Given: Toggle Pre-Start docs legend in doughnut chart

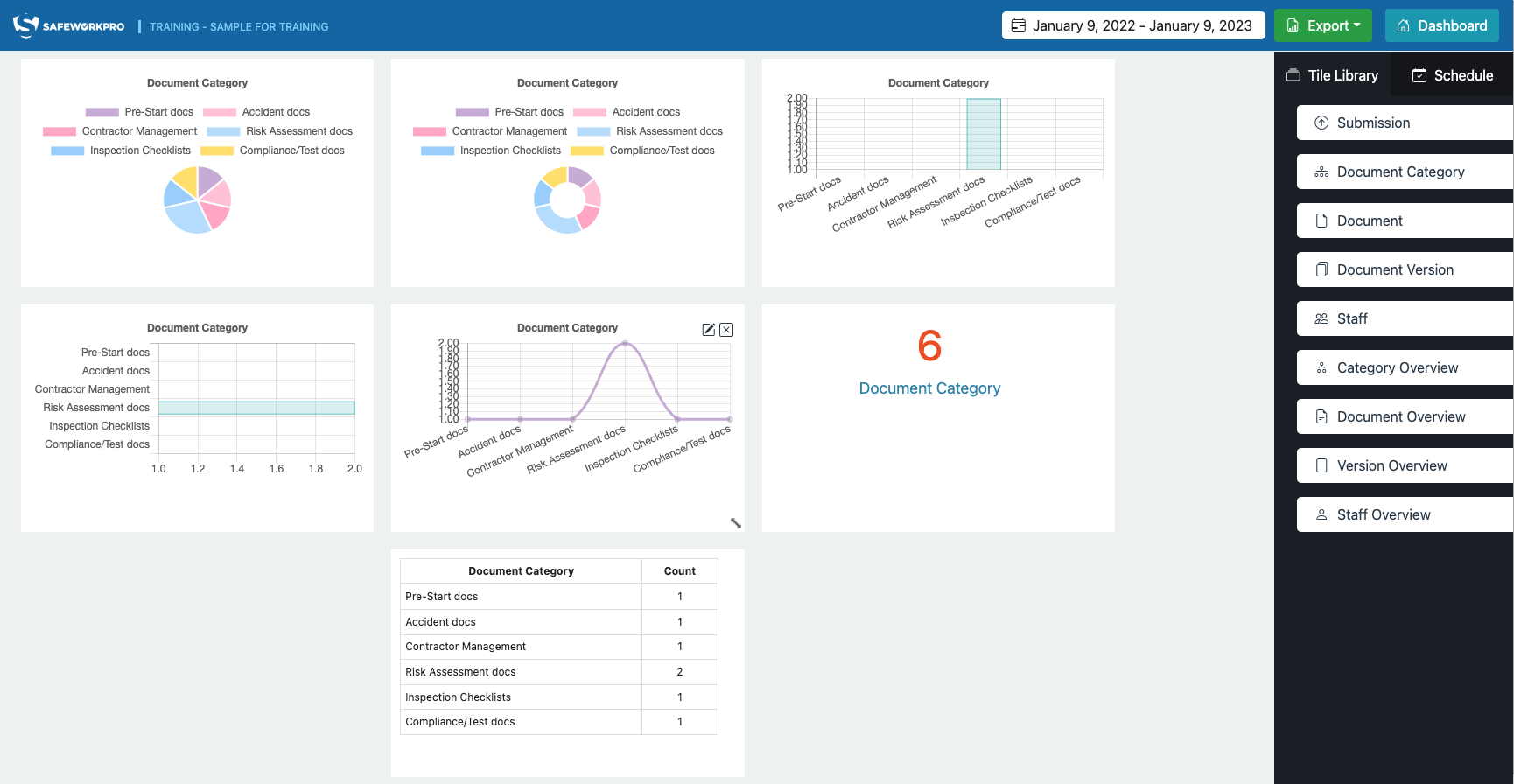Looking at the screenshot, I should pos(509,112).
